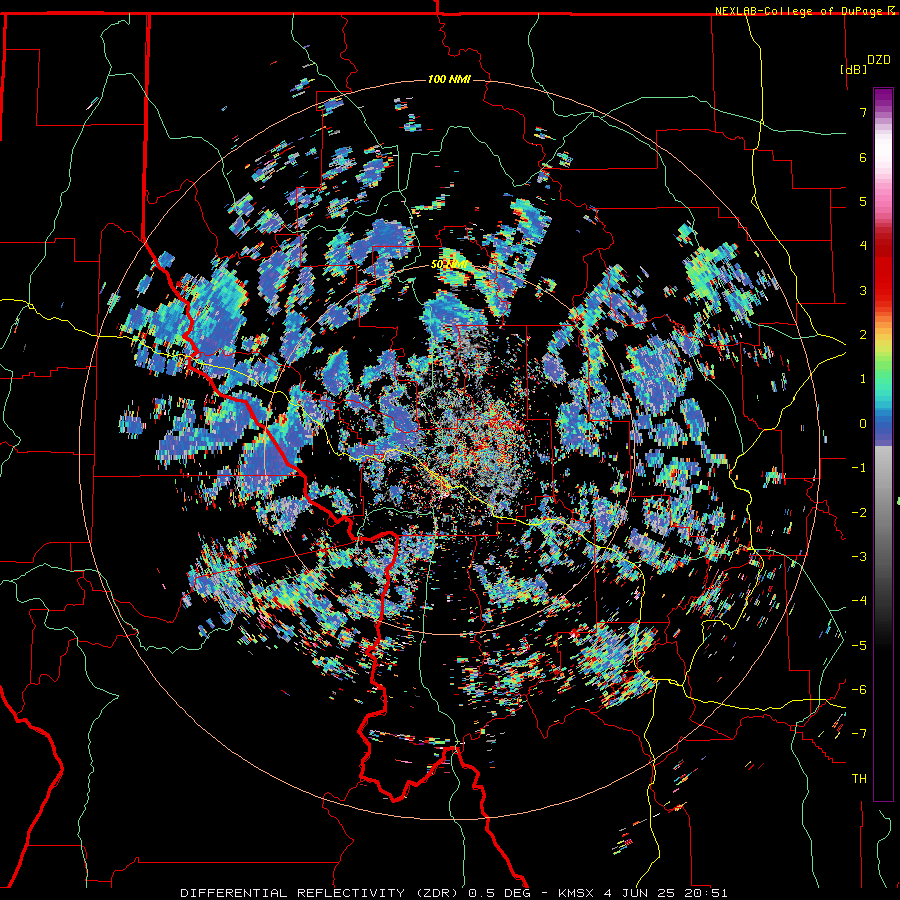Choose the -5 scale value

coord(859,646)
